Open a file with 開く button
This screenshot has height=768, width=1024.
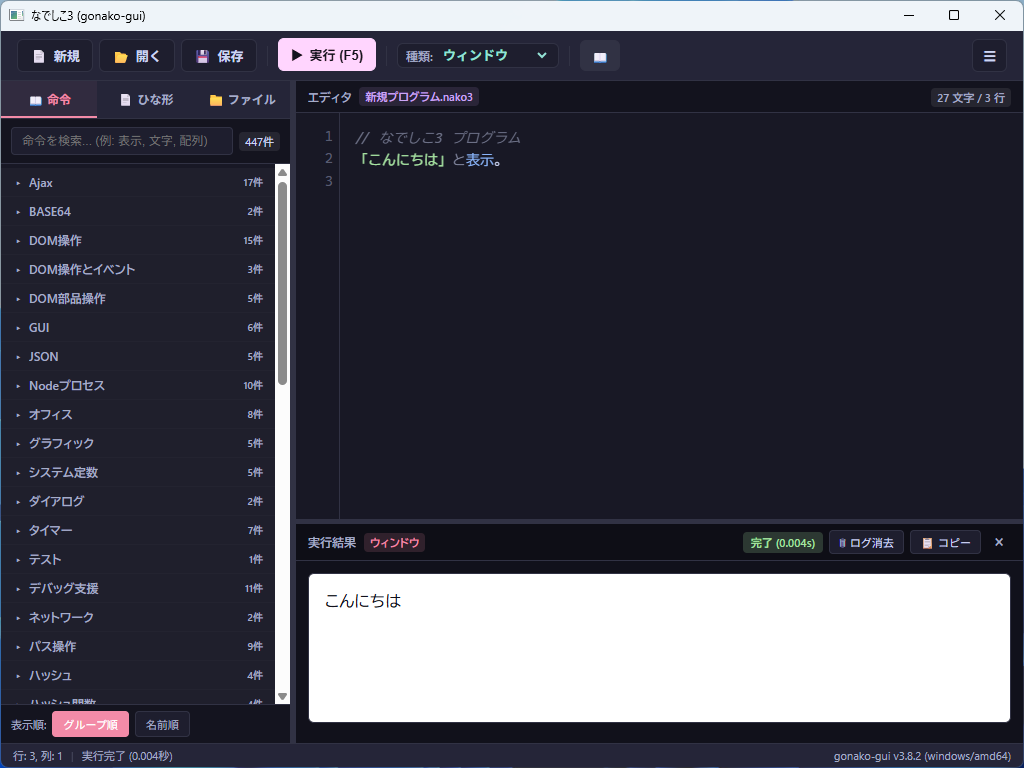pos(136,56)
